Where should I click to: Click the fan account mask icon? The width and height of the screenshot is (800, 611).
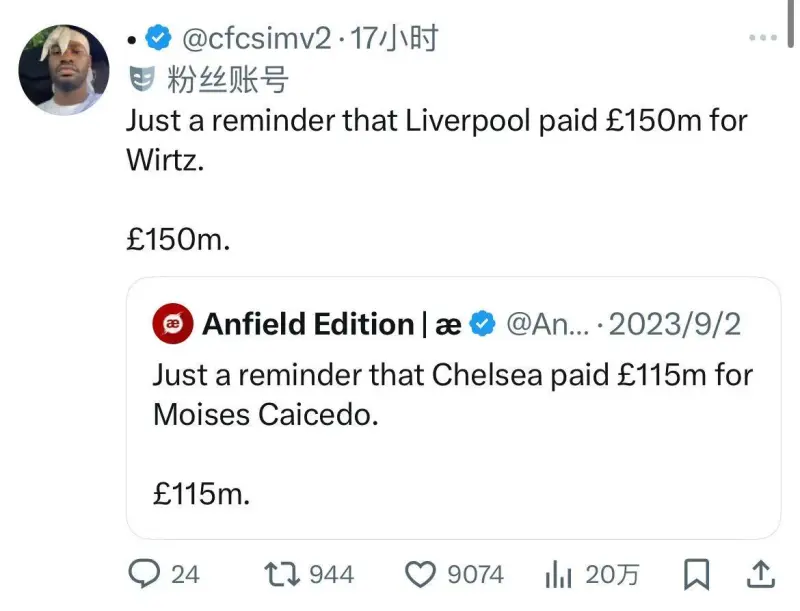[143, 78]
